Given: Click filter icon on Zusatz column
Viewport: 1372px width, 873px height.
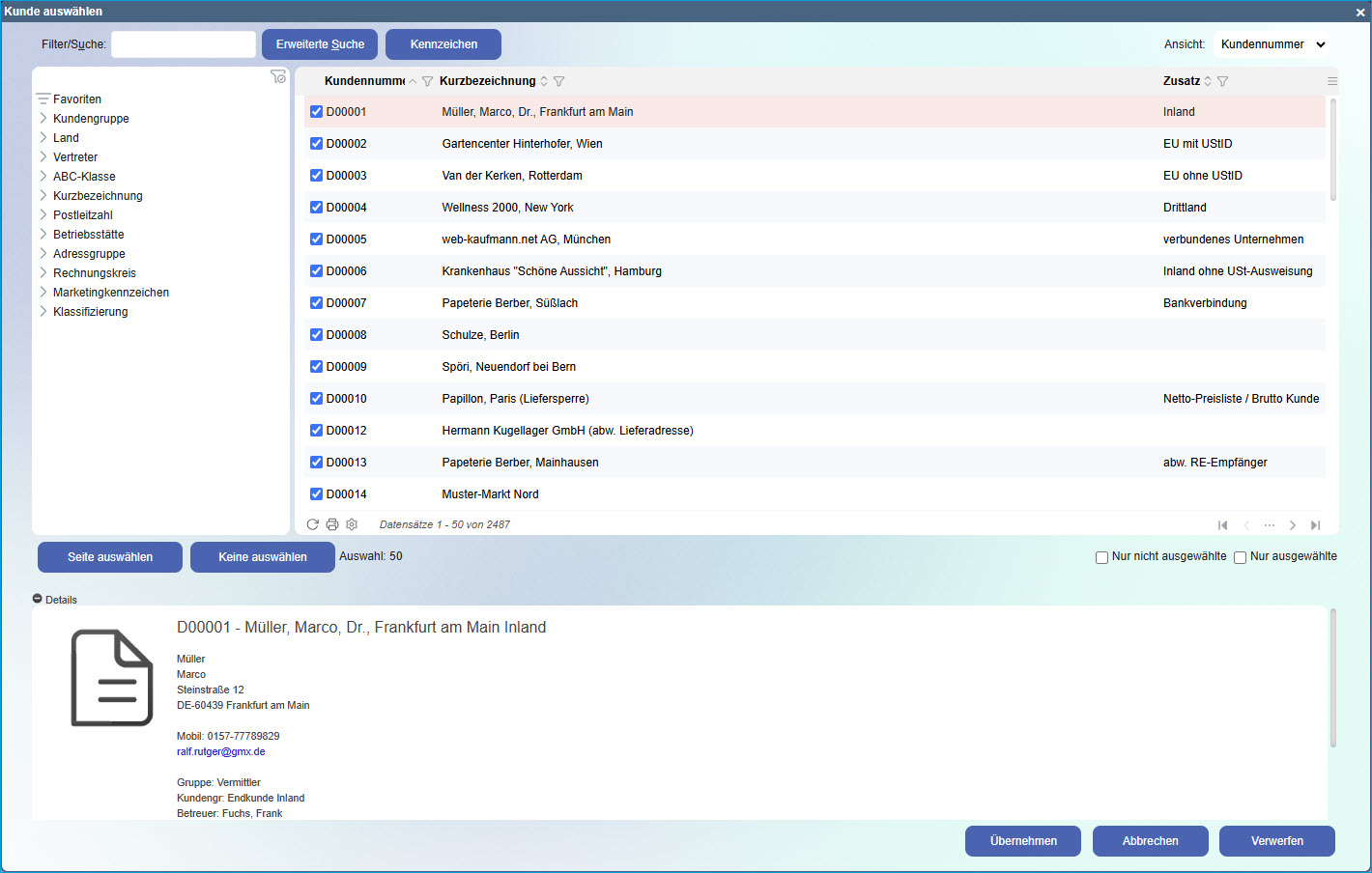Looking at the screenshot, I should click(x=1222, y=81).
